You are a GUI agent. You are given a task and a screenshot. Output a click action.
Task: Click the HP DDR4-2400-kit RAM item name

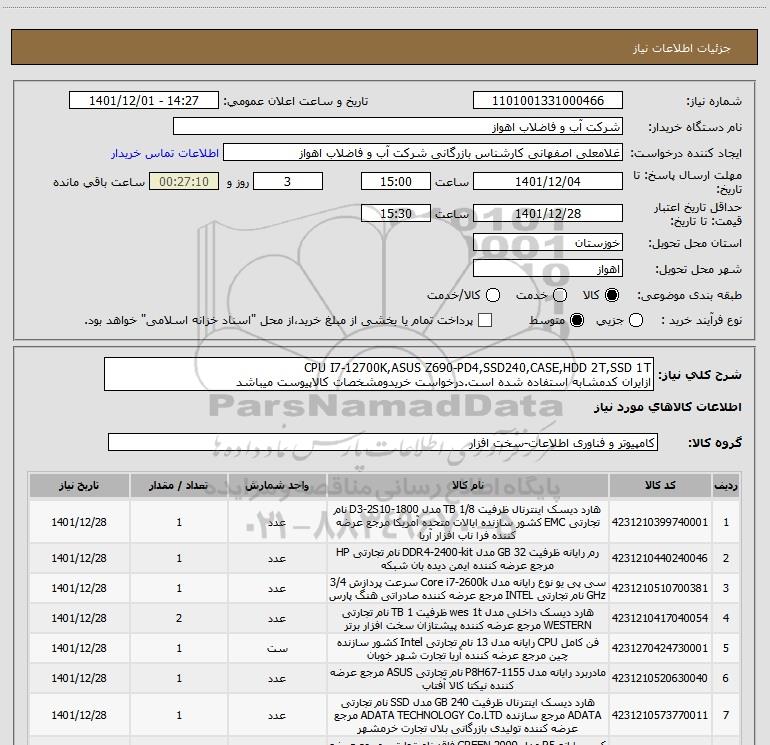click(x=468, y=559)
